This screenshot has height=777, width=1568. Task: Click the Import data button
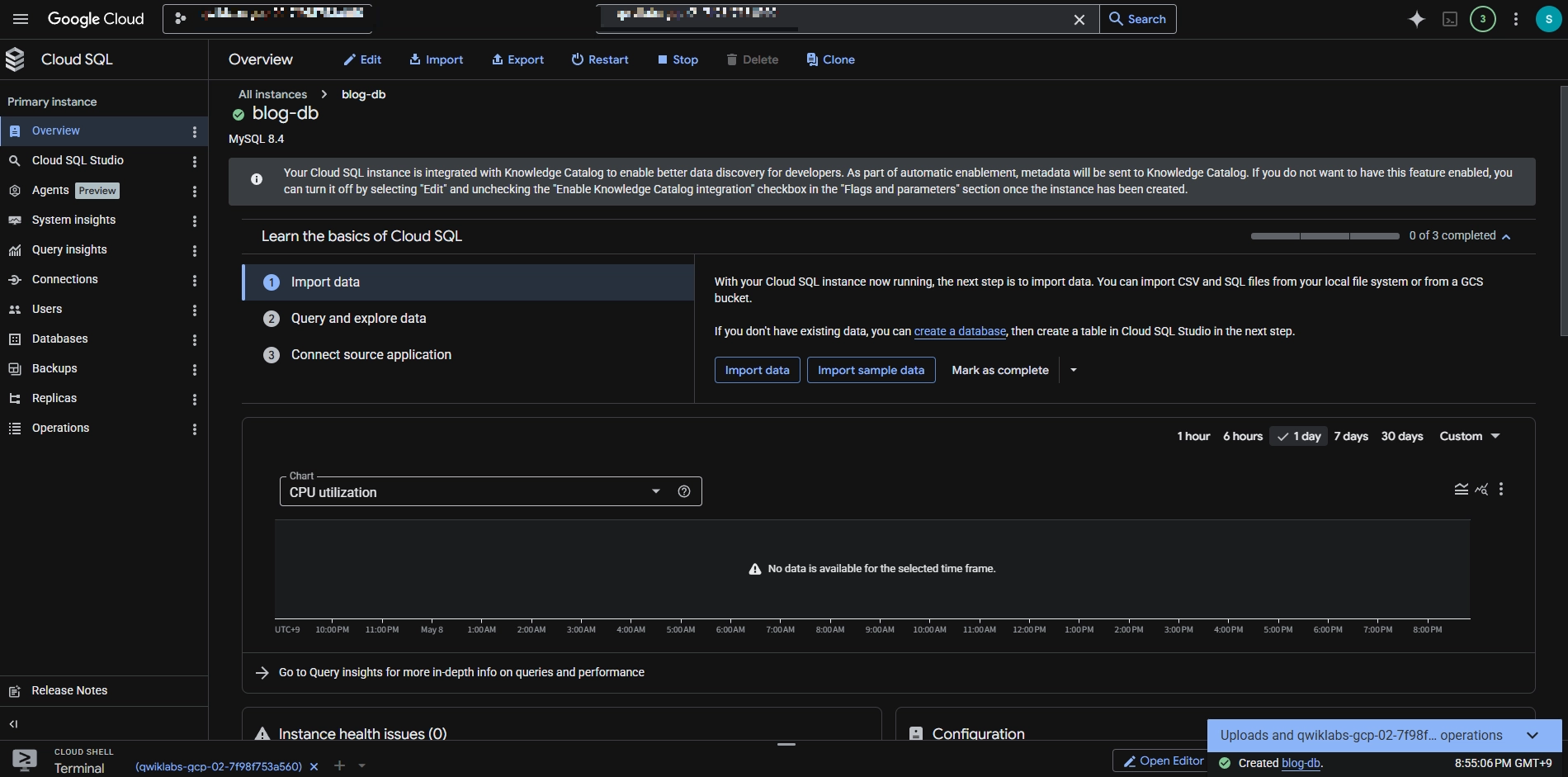(757, 370)
